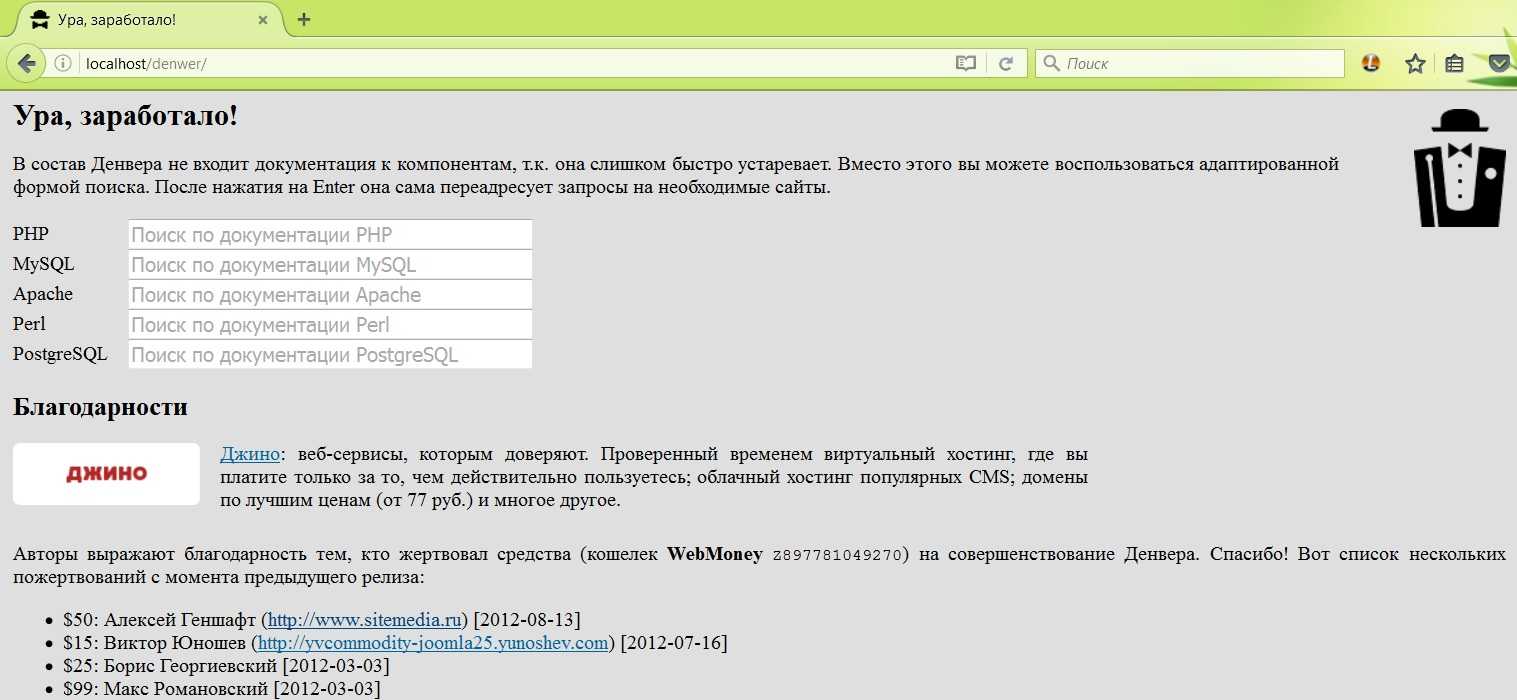Select the 'Ура, заработало!' tab
The image size is (1517, 700).
[140, 20]
